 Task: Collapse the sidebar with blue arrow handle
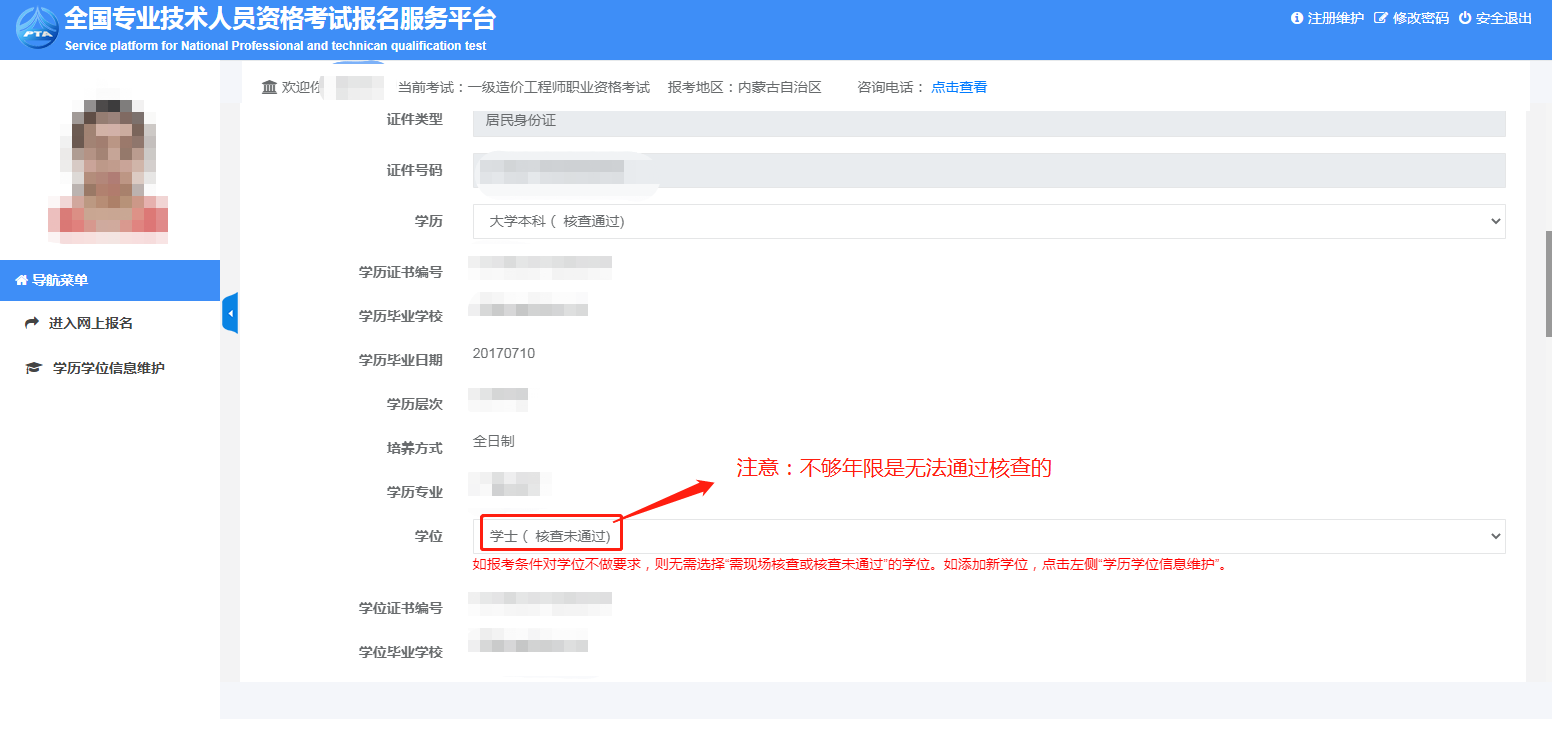click(x=230, y=314)
